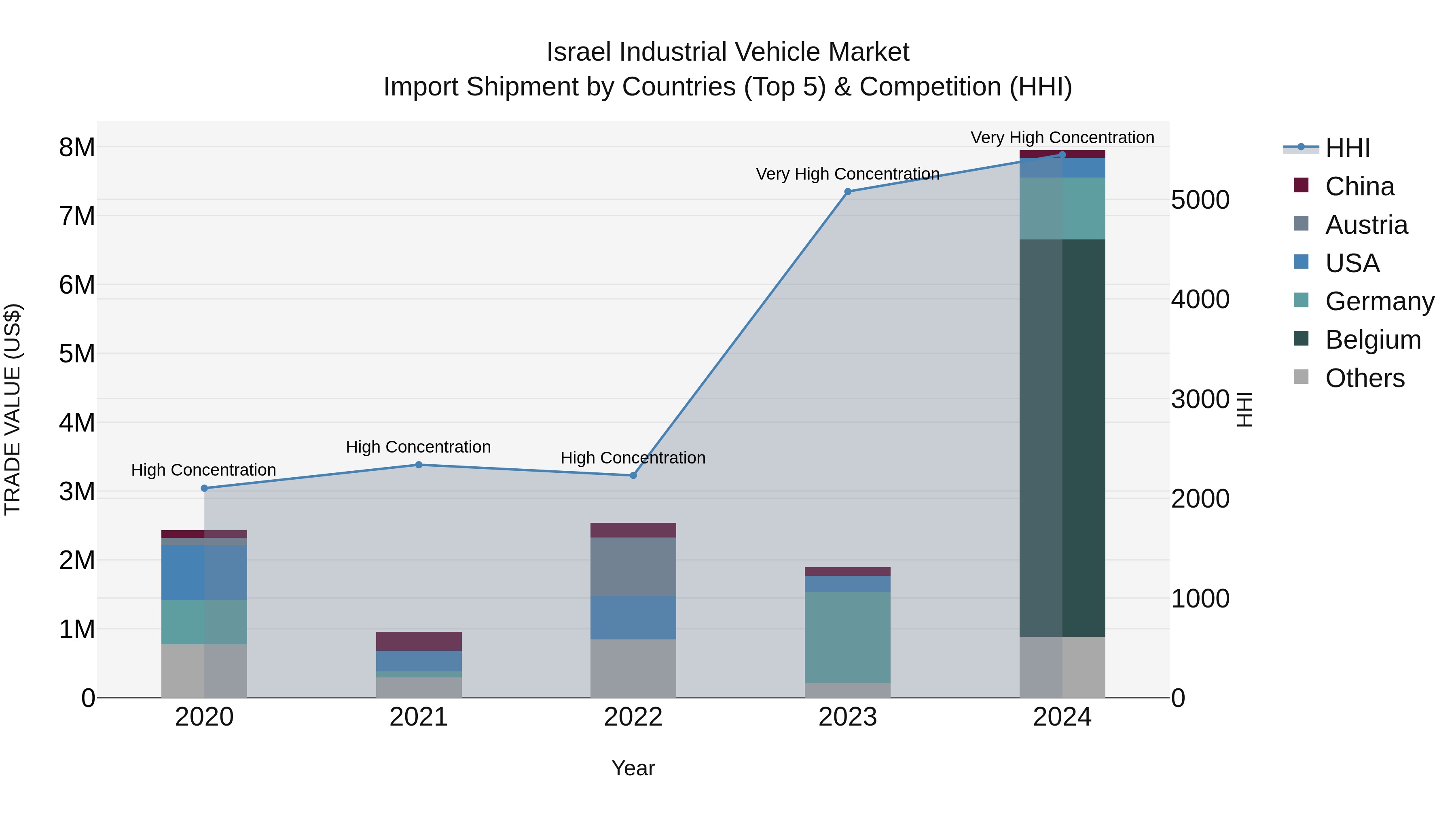This screenshot has width=1456, height=819.
Task: Click the 2020 x-axis label
Action: 204,717
